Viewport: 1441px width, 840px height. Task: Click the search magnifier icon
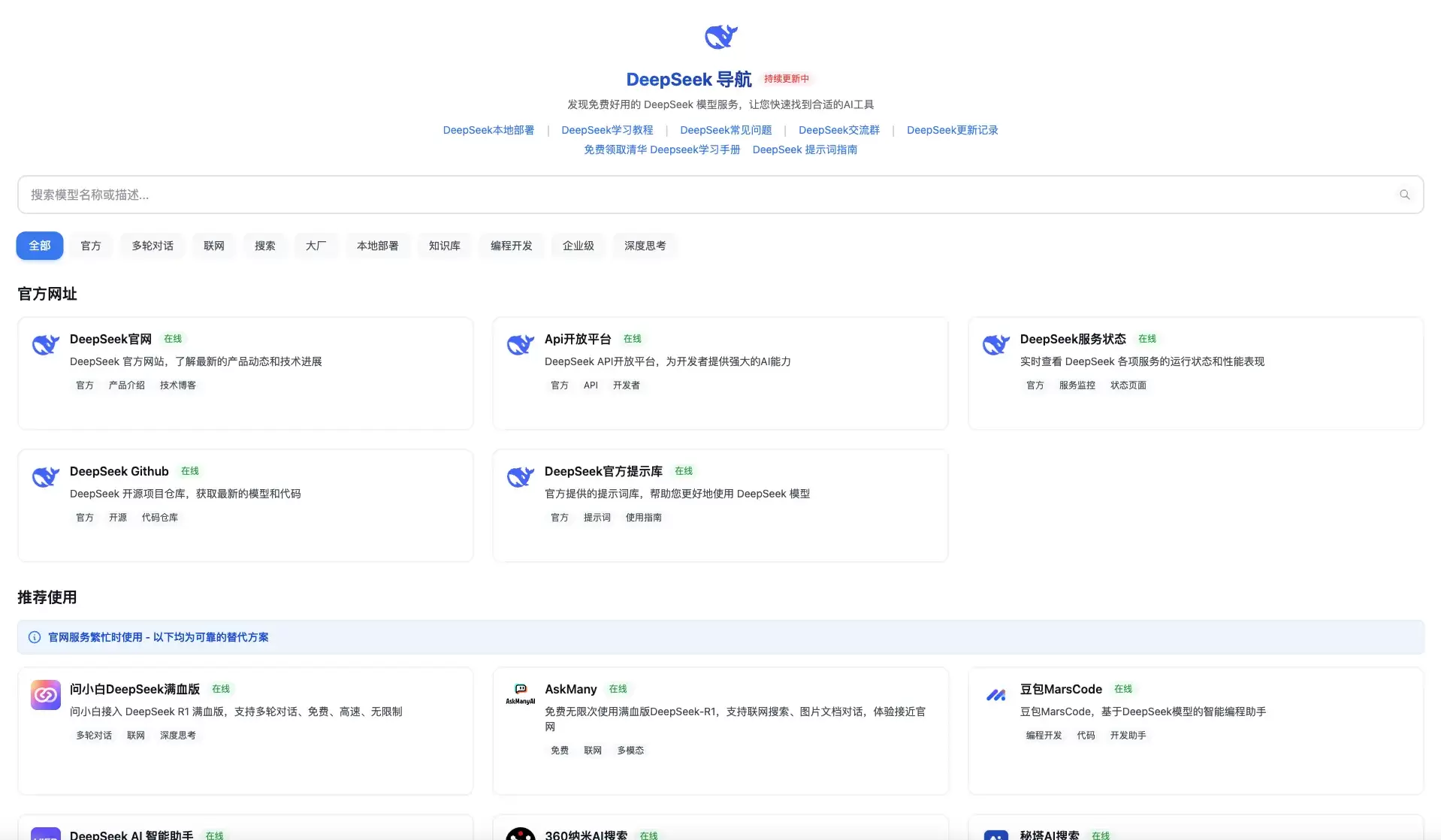[1404, 195]
